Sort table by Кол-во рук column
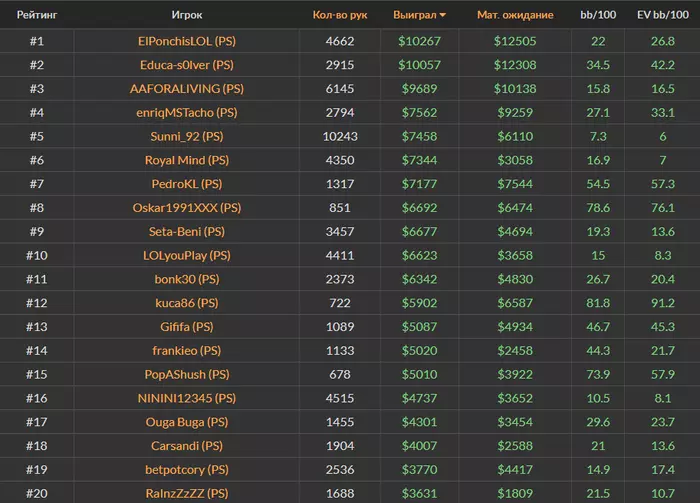 (338, 16)
